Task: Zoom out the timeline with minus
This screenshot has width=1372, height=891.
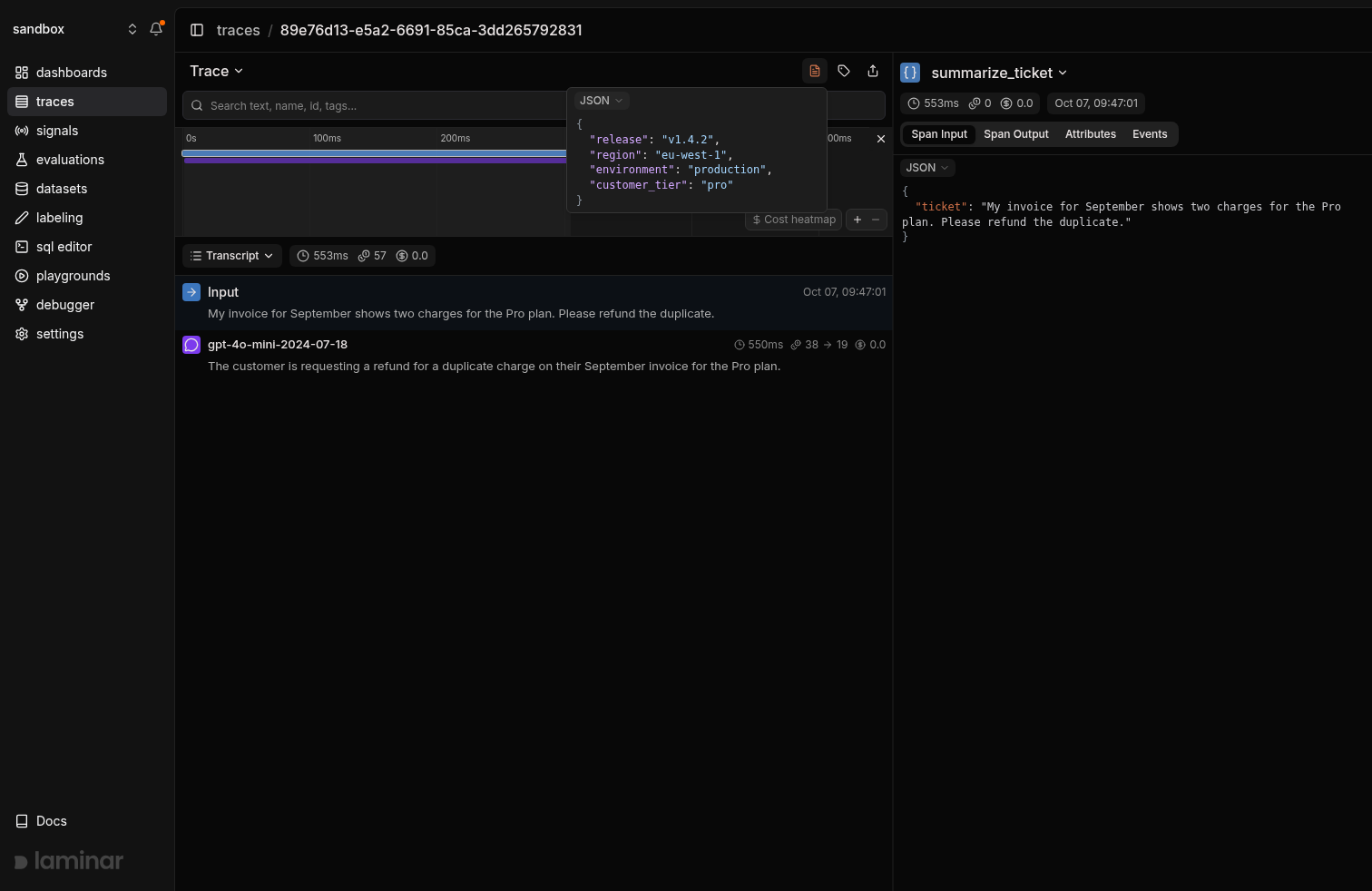Action: 876,220
